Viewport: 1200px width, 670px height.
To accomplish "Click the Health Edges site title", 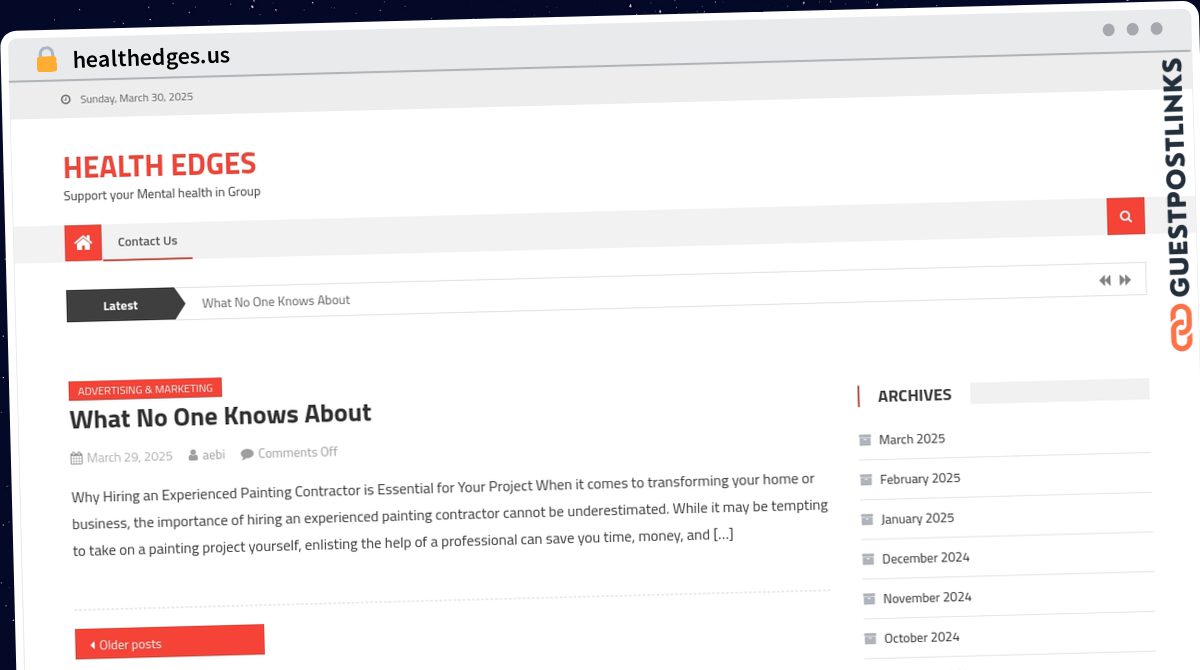I will coord(159,165).
